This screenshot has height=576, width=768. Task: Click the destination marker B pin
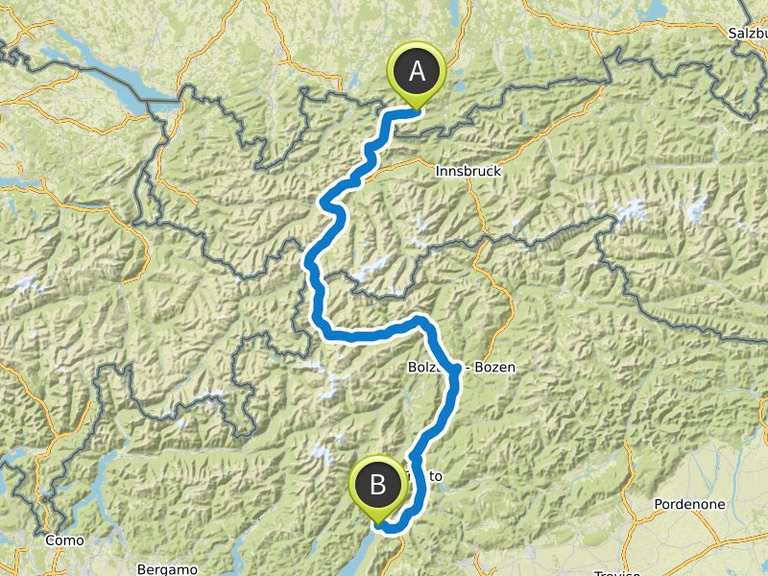pos(378,488)
